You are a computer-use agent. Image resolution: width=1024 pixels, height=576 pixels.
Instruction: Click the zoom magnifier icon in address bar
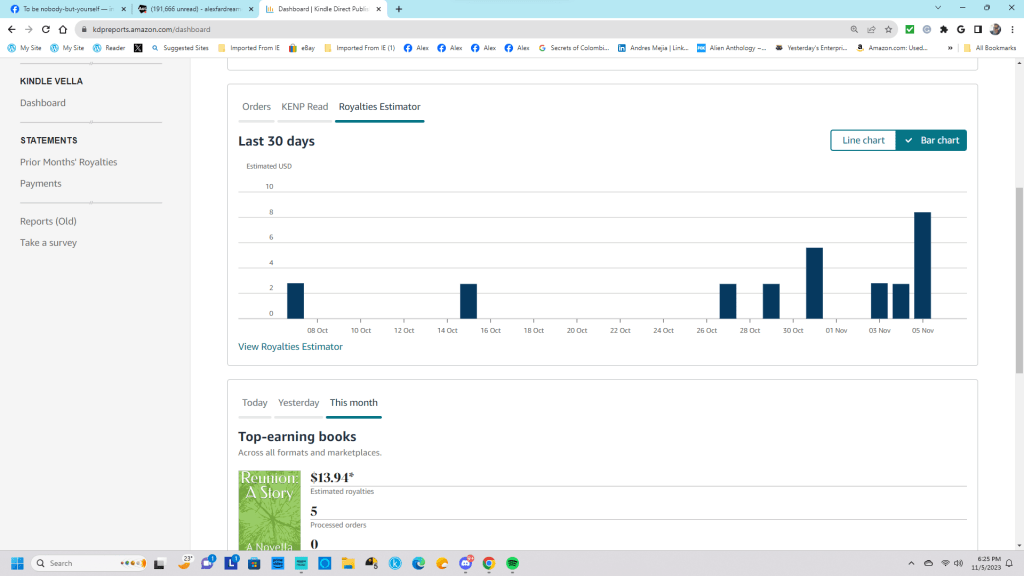pos(854,29)
